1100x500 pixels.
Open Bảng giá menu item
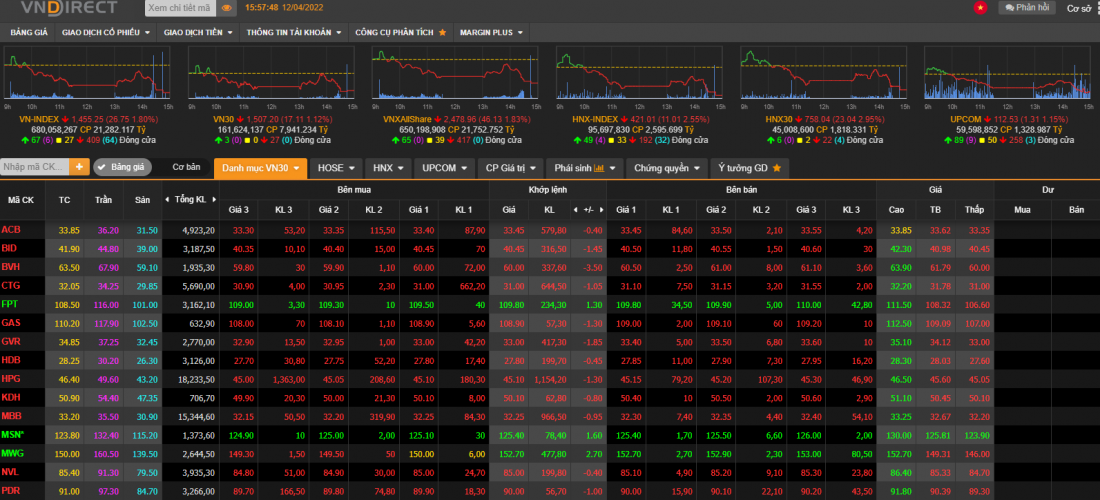pos(29,32)
